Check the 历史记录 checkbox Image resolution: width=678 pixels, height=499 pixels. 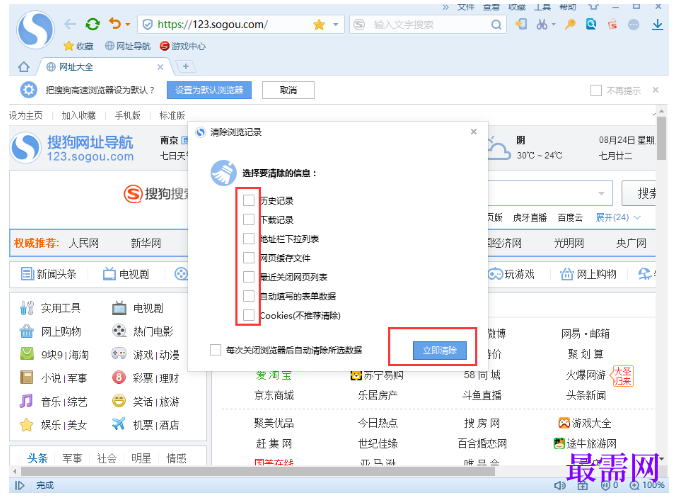click(249, 200)
